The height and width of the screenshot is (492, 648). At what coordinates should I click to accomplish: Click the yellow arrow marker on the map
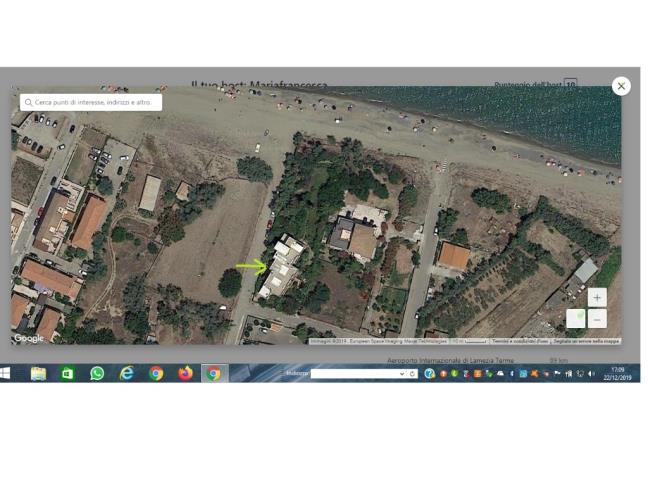pyautogui.click(x=250, y=266)
